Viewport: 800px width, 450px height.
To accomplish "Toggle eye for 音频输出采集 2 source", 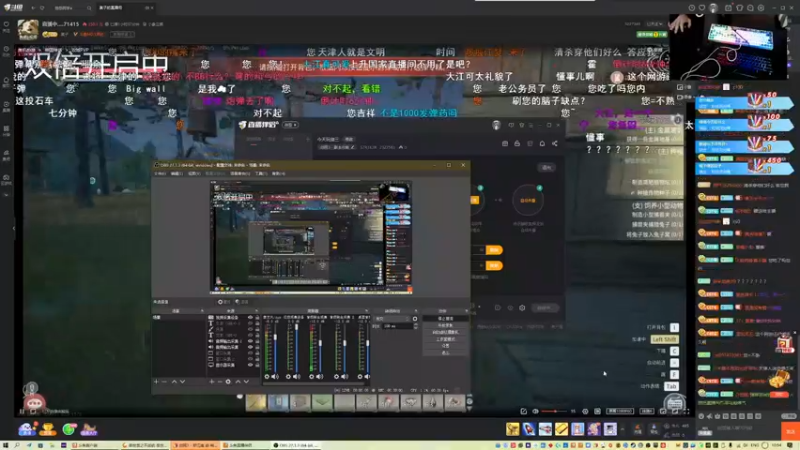I will (250, 341).
